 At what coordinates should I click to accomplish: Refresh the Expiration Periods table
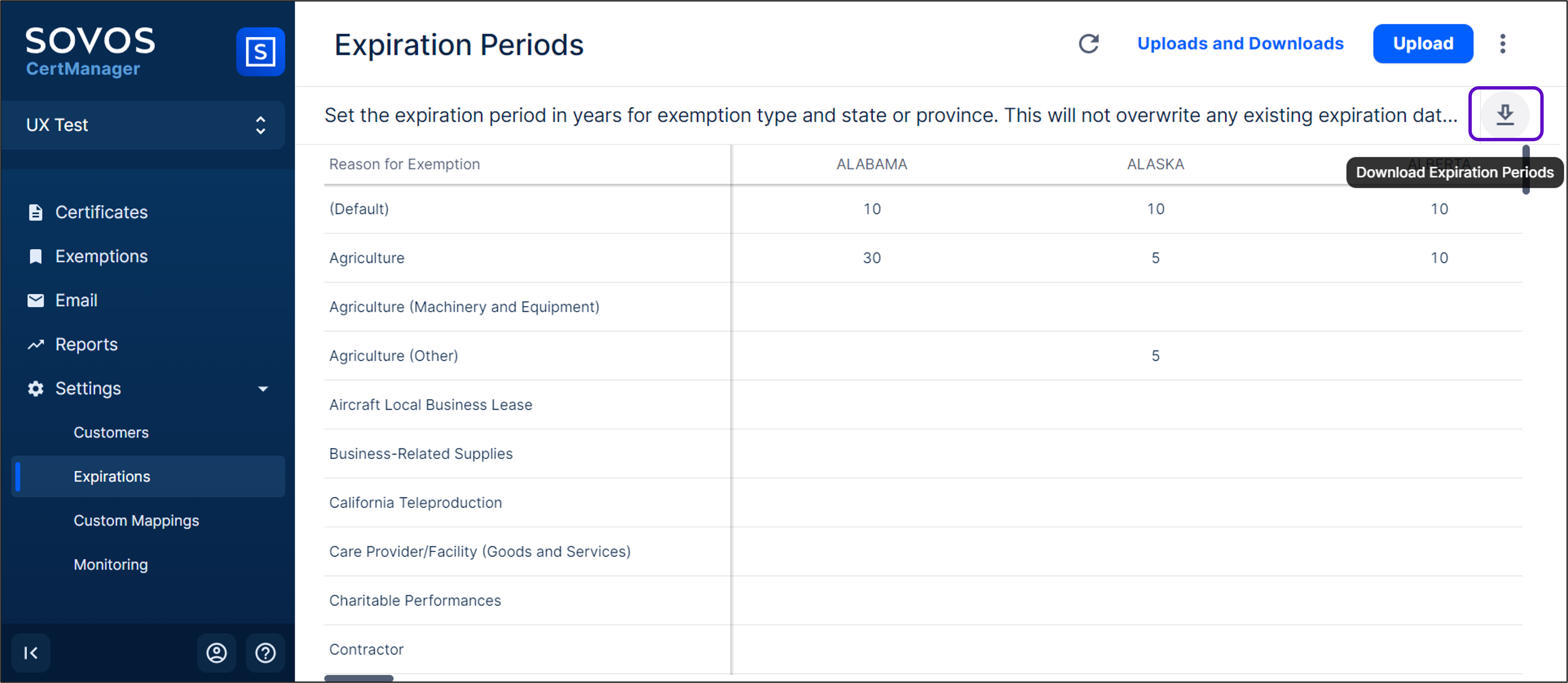coord(1088,44)
